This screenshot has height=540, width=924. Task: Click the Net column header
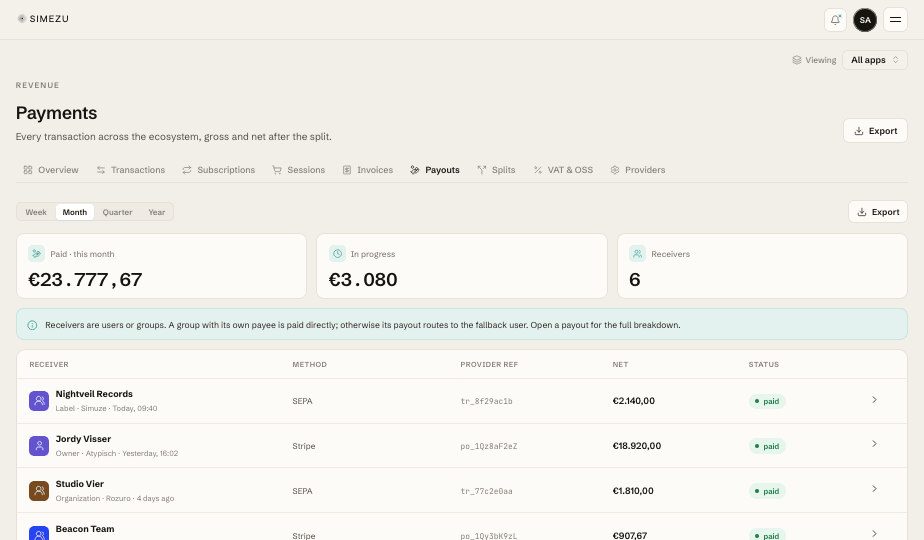620,364
